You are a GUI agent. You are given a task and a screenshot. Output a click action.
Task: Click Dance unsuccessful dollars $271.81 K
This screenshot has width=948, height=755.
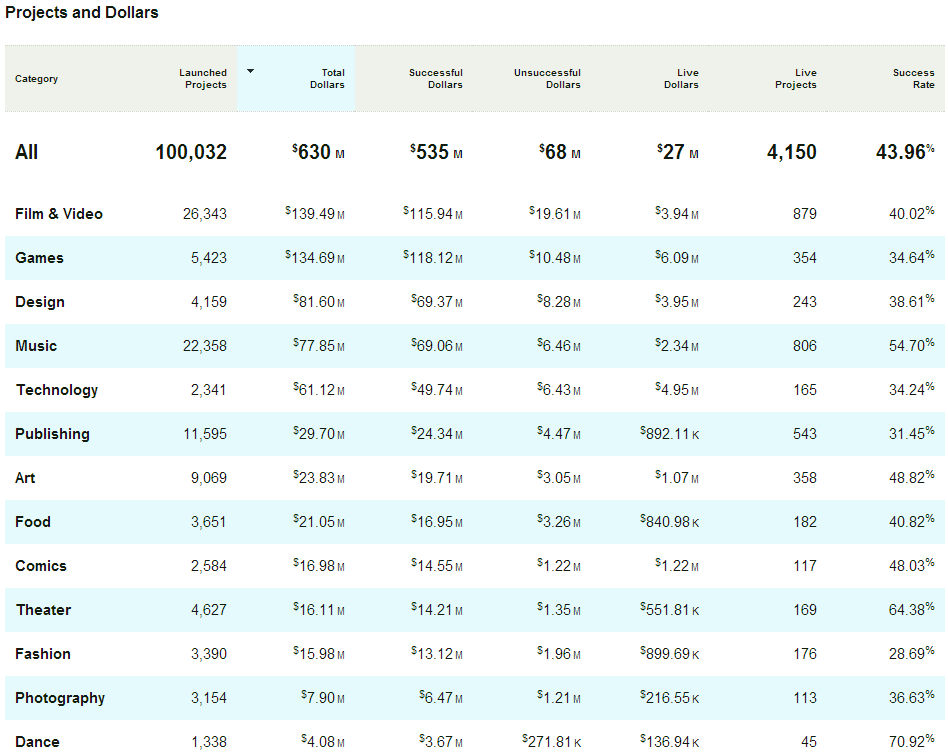click(x=551, y=742)
